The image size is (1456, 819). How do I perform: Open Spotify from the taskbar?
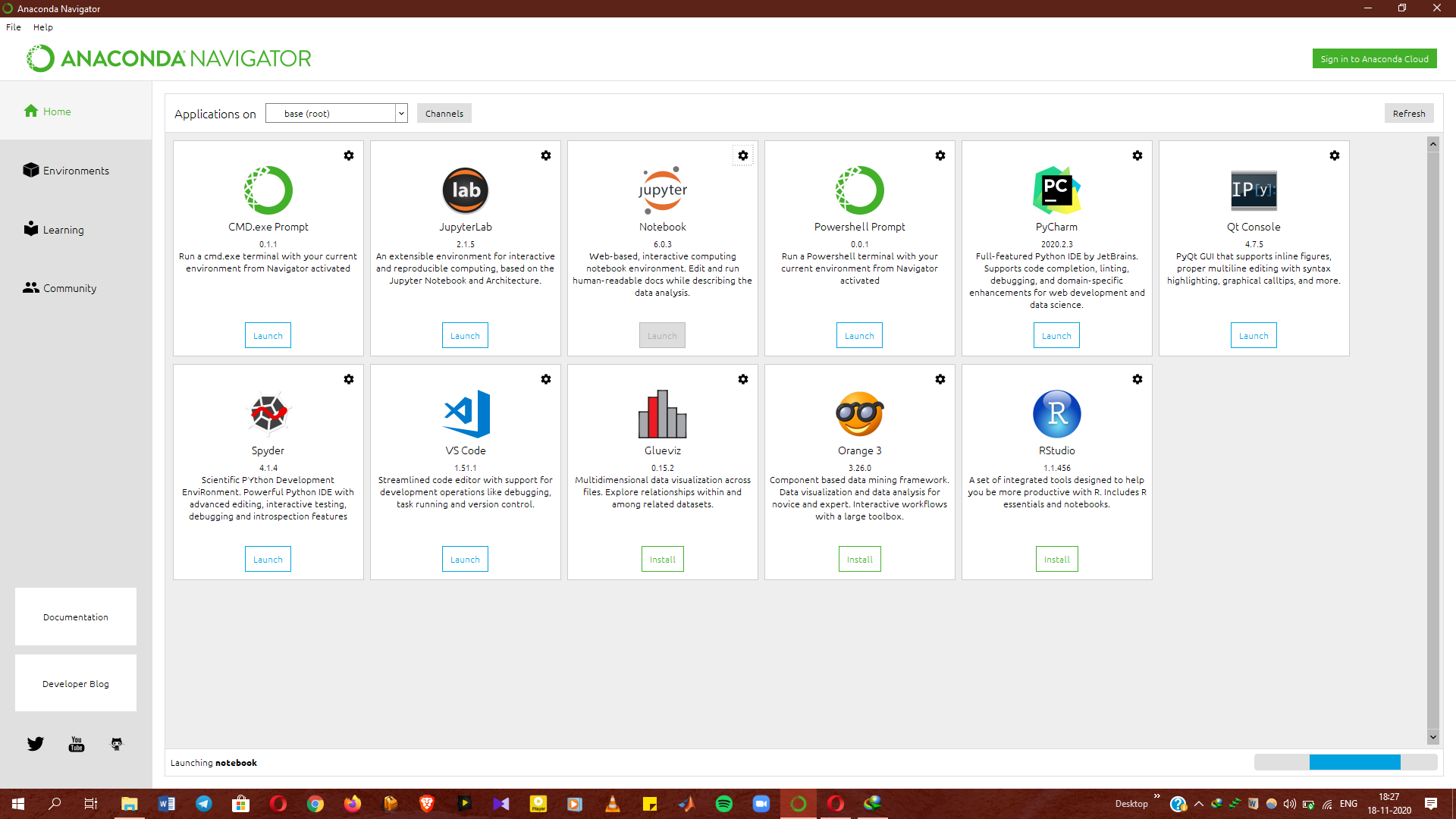723,803
